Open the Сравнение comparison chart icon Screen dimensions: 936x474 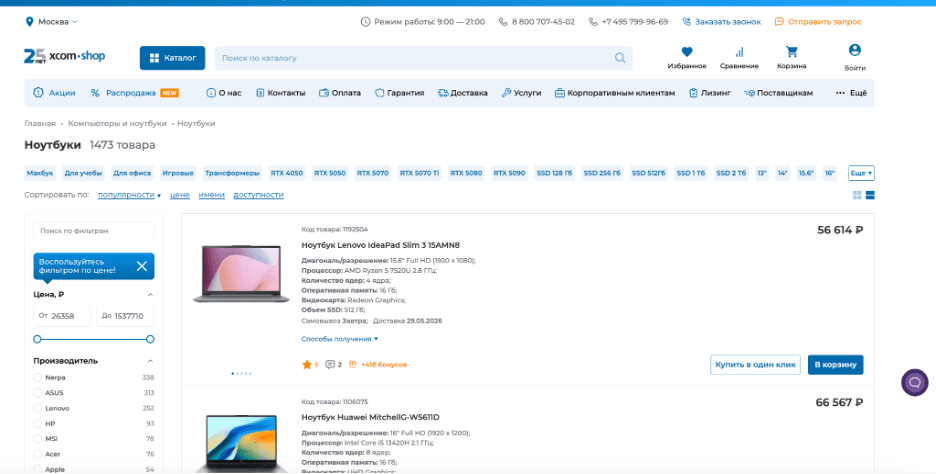click(739, 52)
